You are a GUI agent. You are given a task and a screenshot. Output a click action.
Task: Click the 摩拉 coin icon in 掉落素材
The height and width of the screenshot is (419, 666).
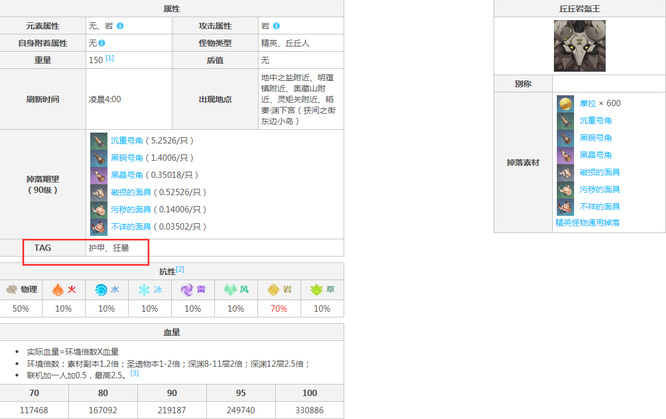[565, 103]
